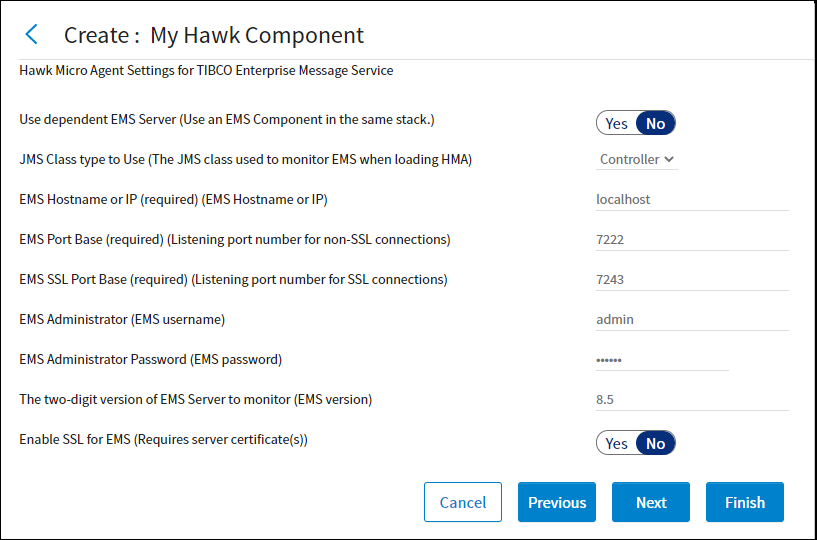Open the JMS Class type dropdown
This screenshot has width=817, height=540.
pyautogui.click(x=637, y=159)
